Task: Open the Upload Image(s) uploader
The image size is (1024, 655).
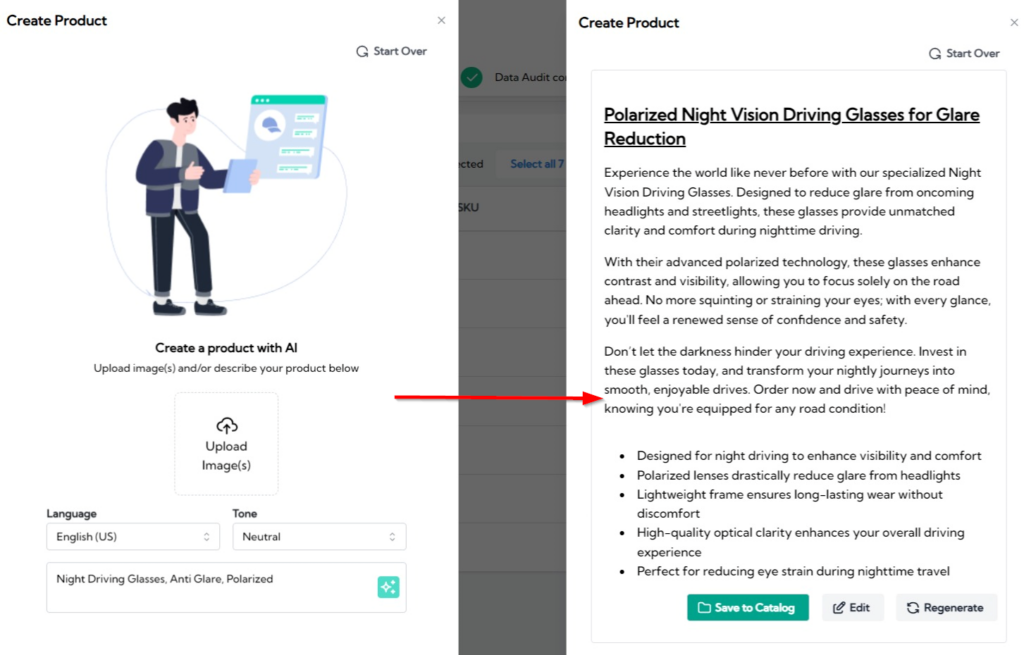Action: (226, 444)
